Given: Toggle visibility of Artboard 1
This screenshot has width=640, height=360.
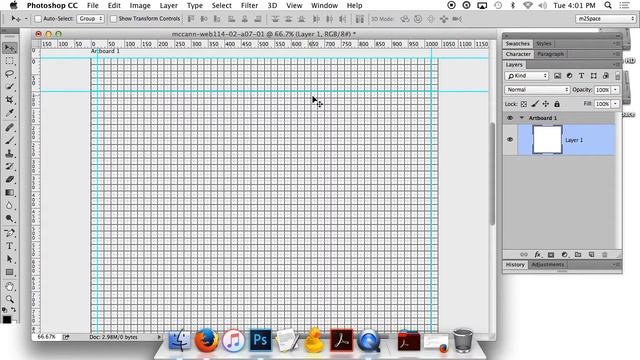Looking at the screenshot, I should (510, 118).
